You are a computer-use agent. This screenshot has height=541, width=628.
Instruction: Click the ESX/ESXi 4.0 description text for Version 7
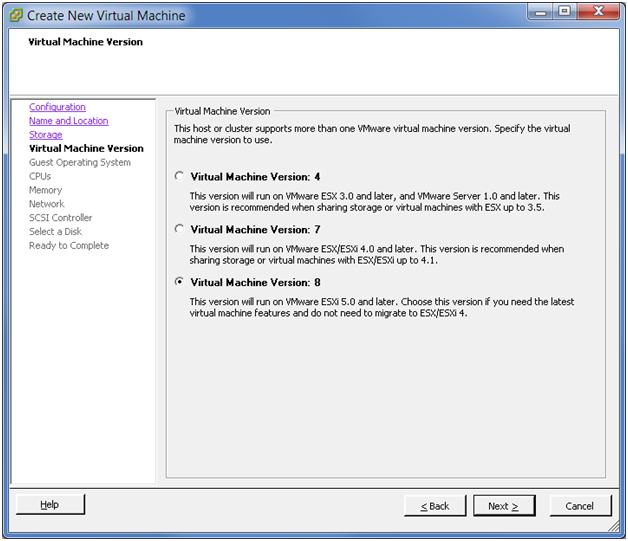pos(376,255)
